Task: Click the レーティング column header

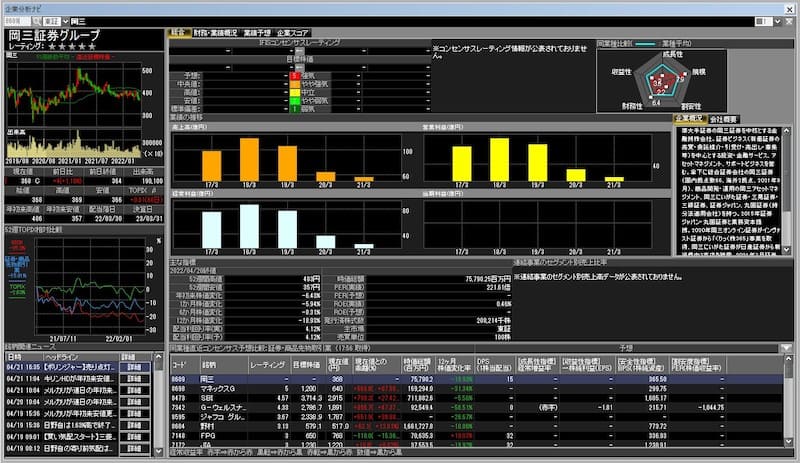Action: [x=268, y=364]
